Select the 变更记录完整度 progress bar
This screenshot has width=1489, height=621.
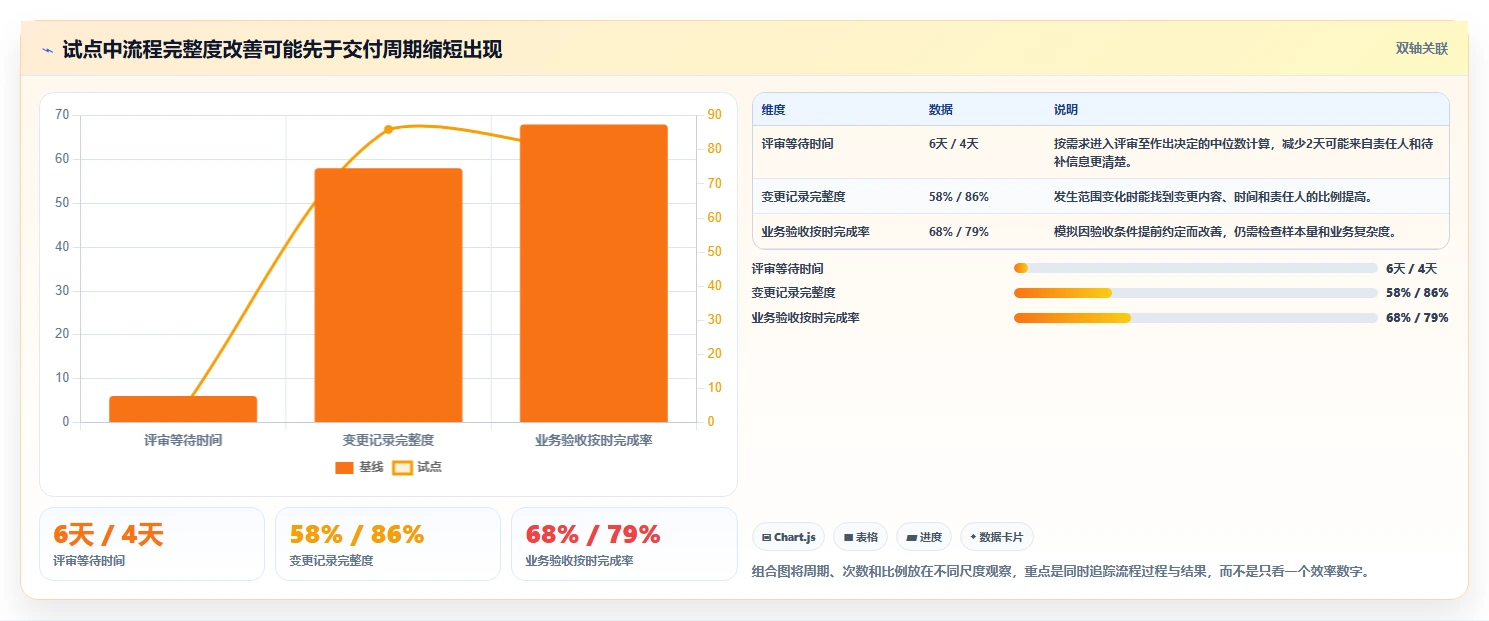1195,293
